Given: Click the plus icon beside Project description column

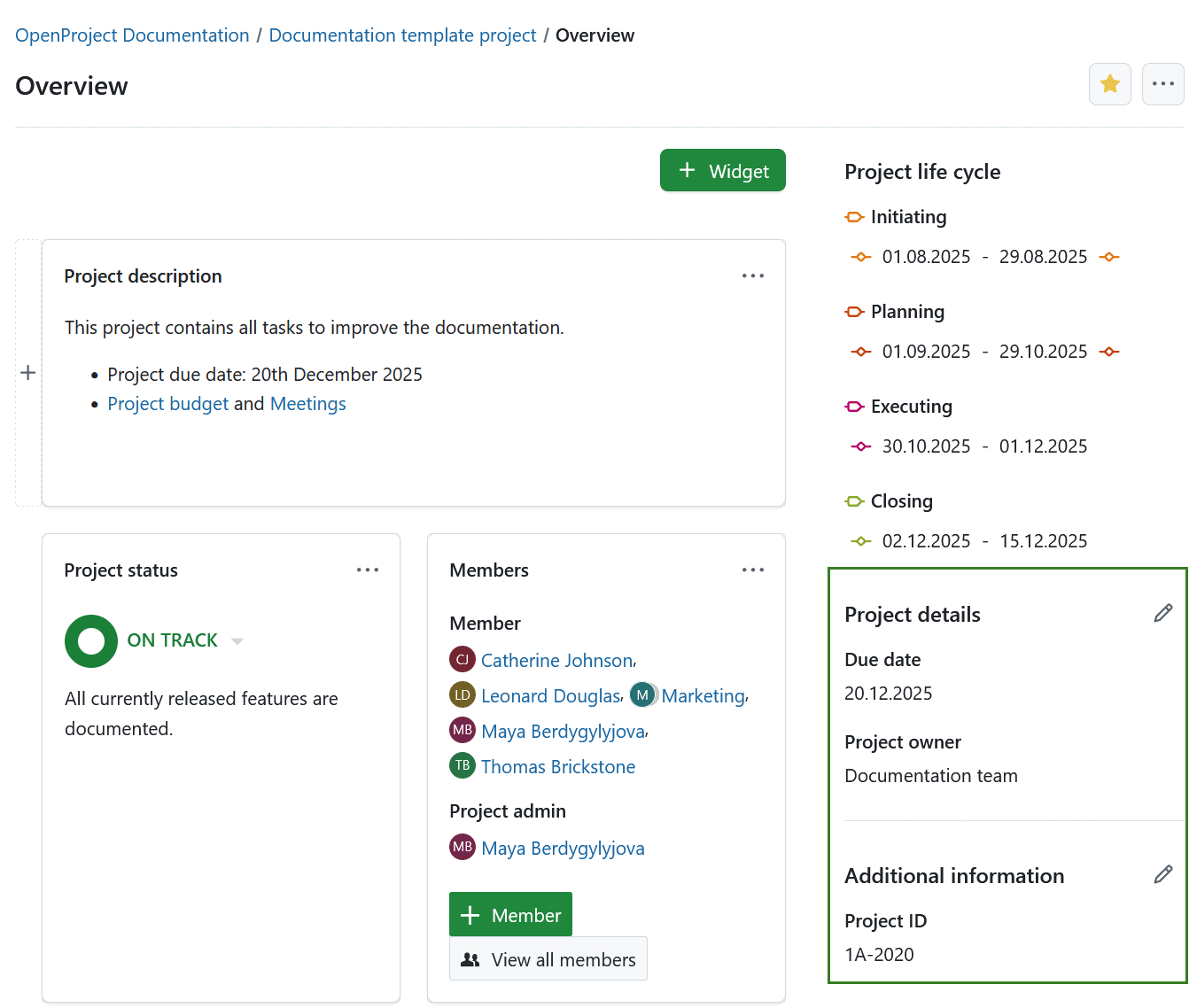Looking at the screenshot, I should point(27,372).
